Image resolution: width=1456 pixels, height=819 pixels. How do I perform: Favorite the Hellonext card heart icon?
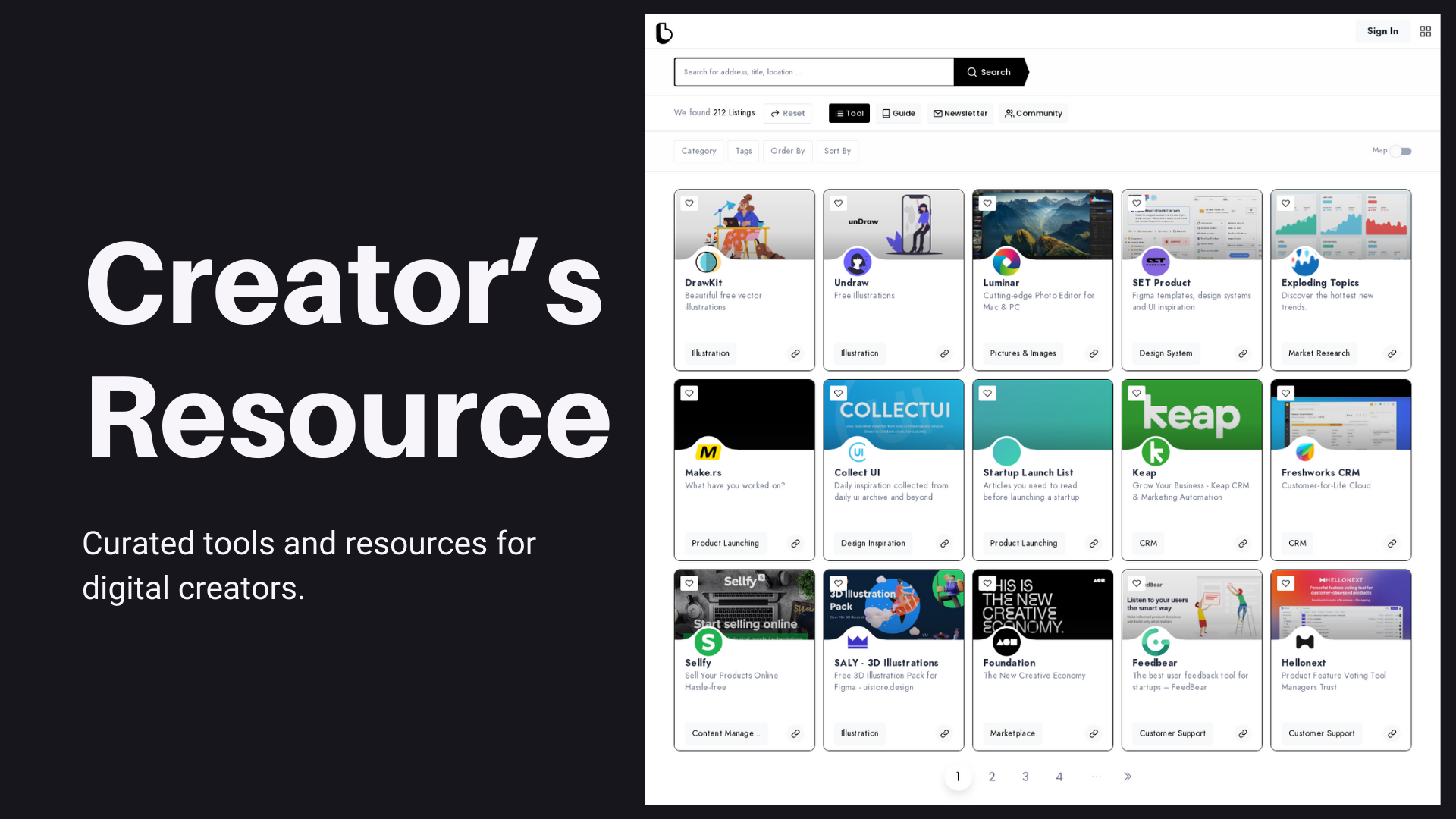(x=1285, y=583)
